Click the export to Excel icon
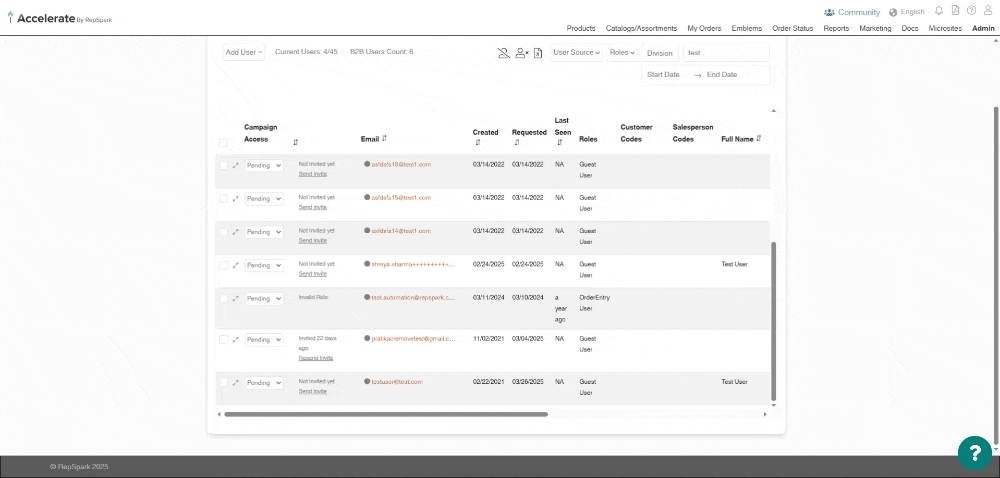Image resolution: width=1000 pixels, height=478 pixels. 538,53
